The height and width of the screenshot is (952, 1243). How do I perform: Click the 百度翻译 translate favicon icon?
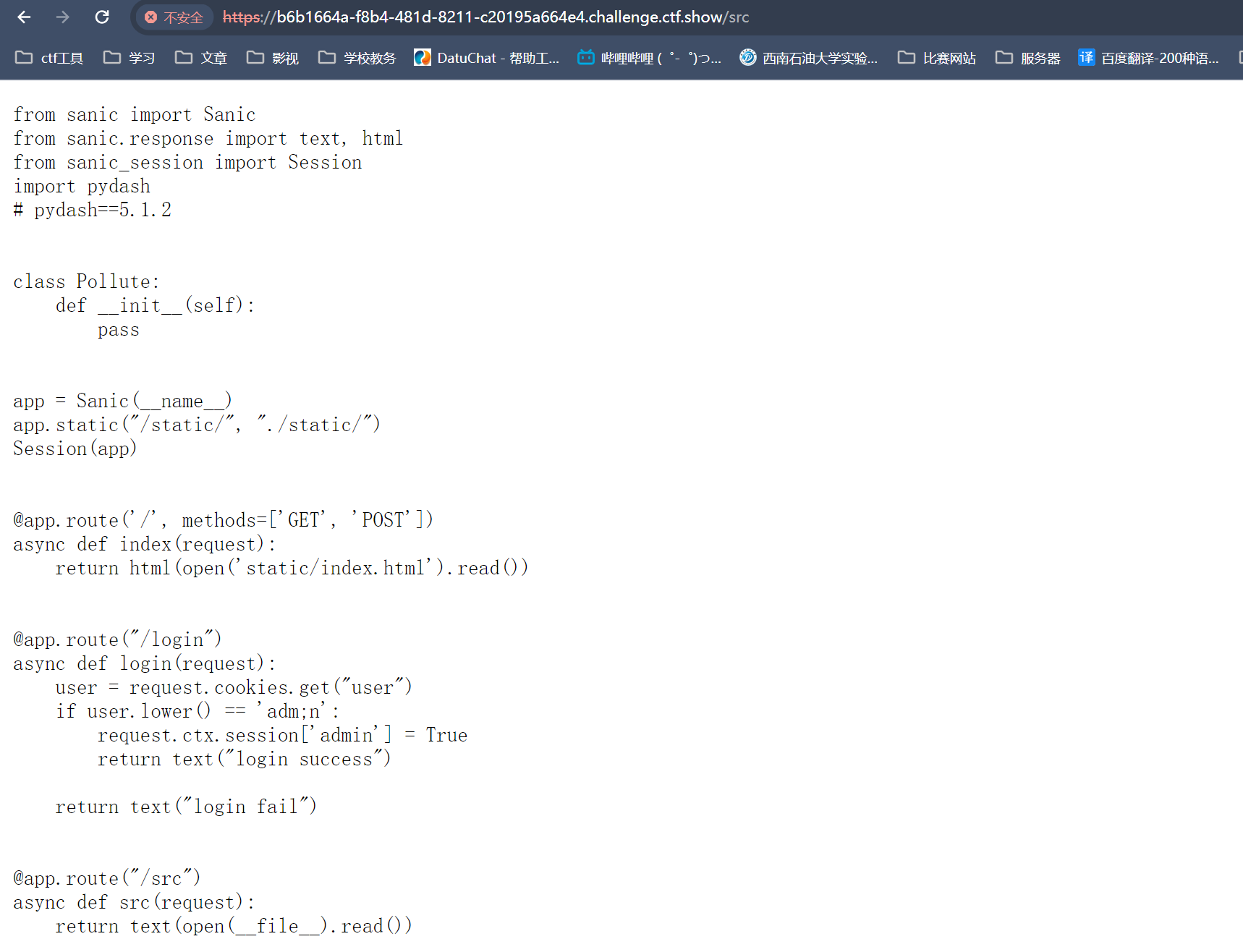[x=1086, y=57]
